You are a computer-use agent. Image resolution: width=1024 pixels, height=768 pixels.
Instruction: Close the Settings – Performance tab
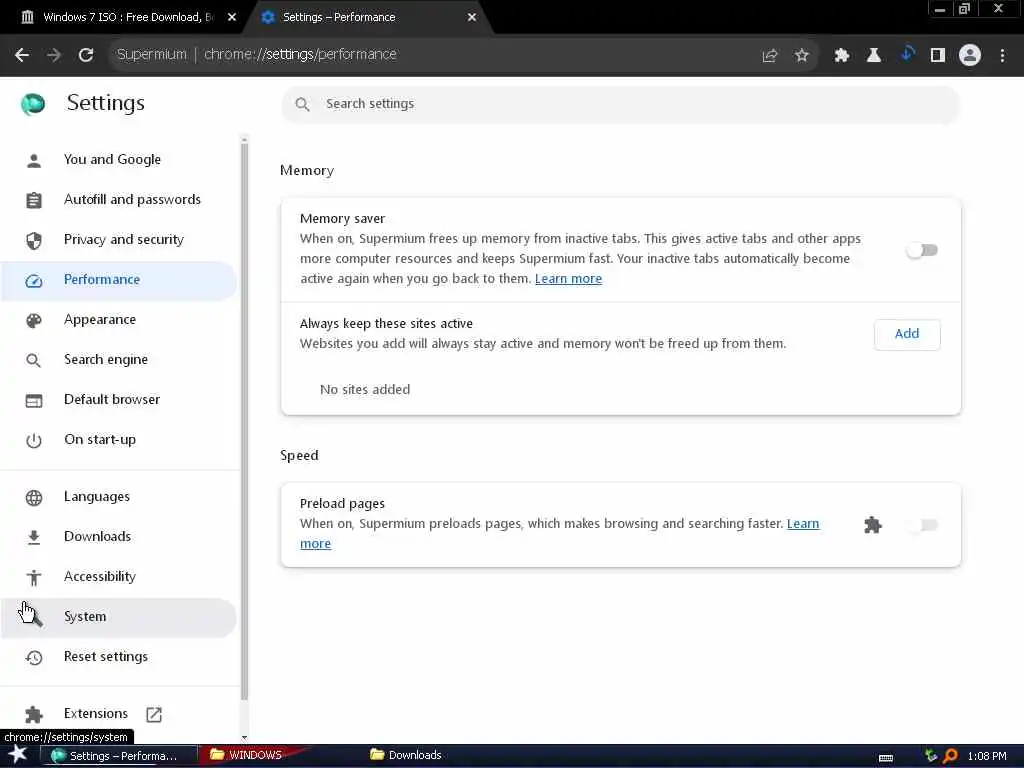click(x=472, y=18)
